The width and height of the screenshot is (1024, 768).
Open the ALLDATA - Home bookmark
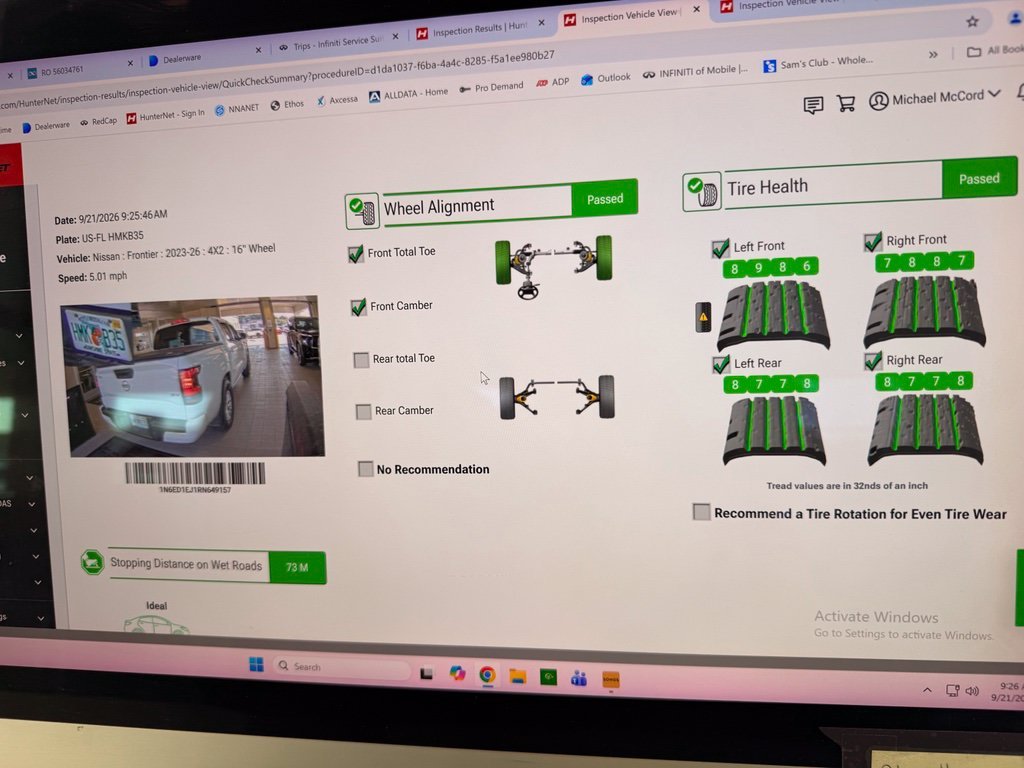click(409, 94)
